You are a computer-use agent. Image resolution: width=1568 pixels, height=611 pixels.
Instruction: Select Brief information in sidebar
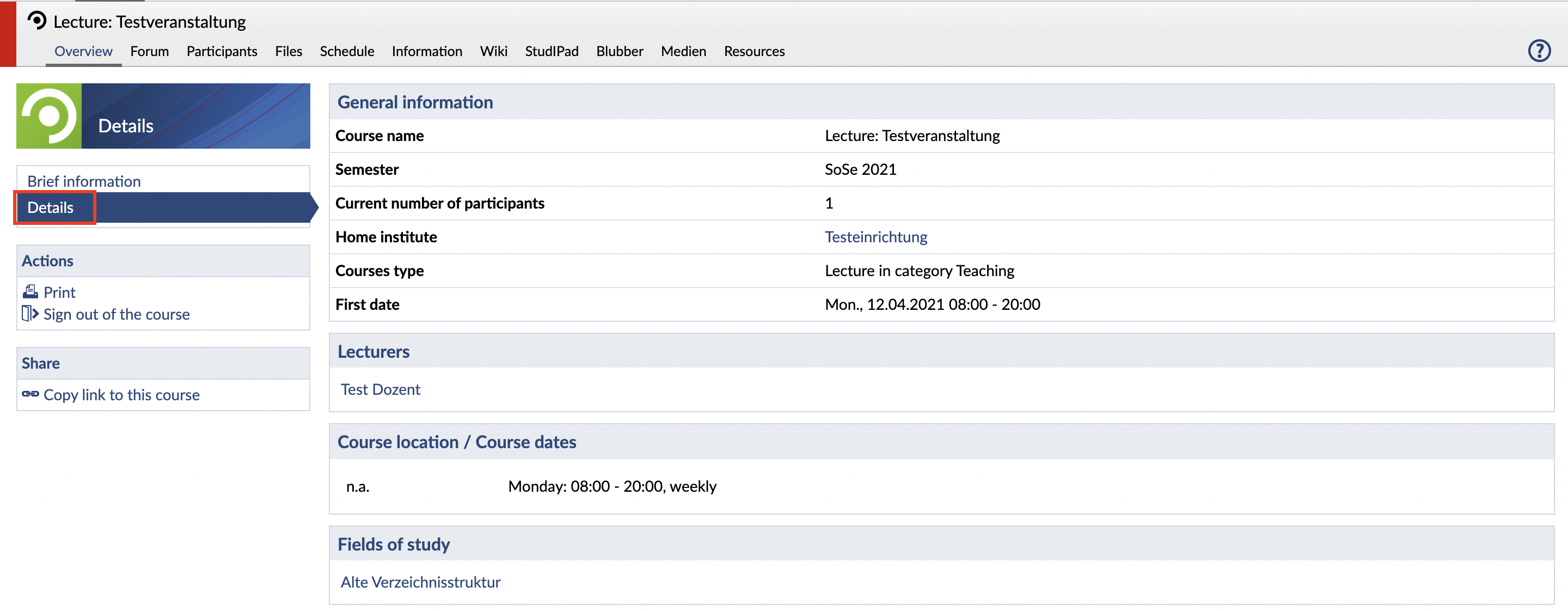84,181
